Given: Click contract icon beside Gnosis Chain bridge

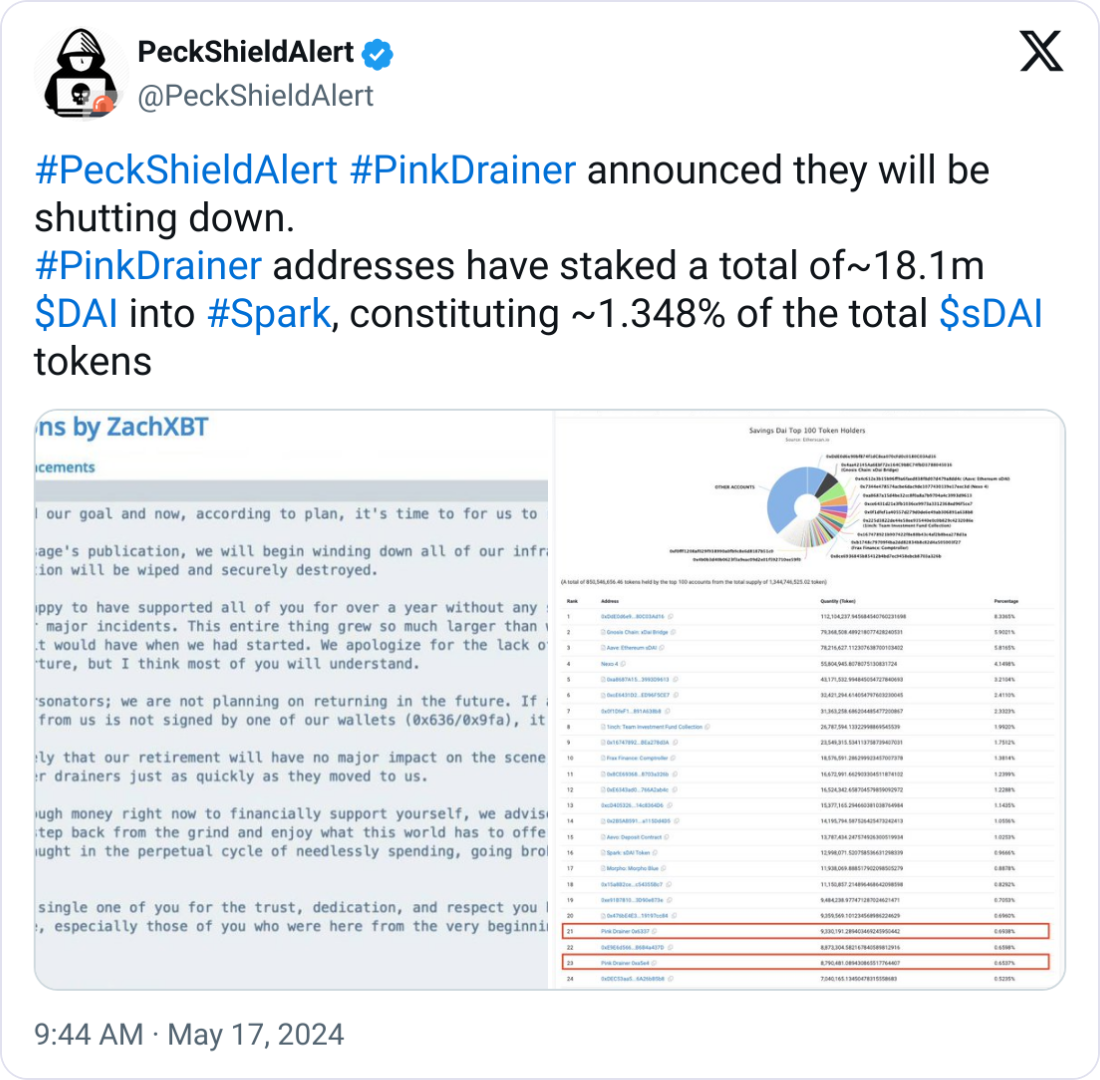Looking at the screenshot, I should (x=603, y=632).
